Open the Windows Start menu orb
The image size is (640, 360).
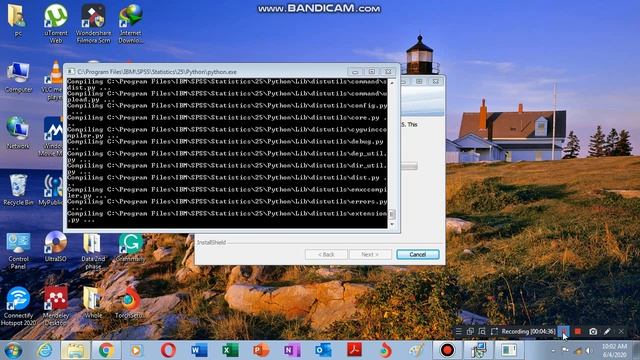point(13,350)
